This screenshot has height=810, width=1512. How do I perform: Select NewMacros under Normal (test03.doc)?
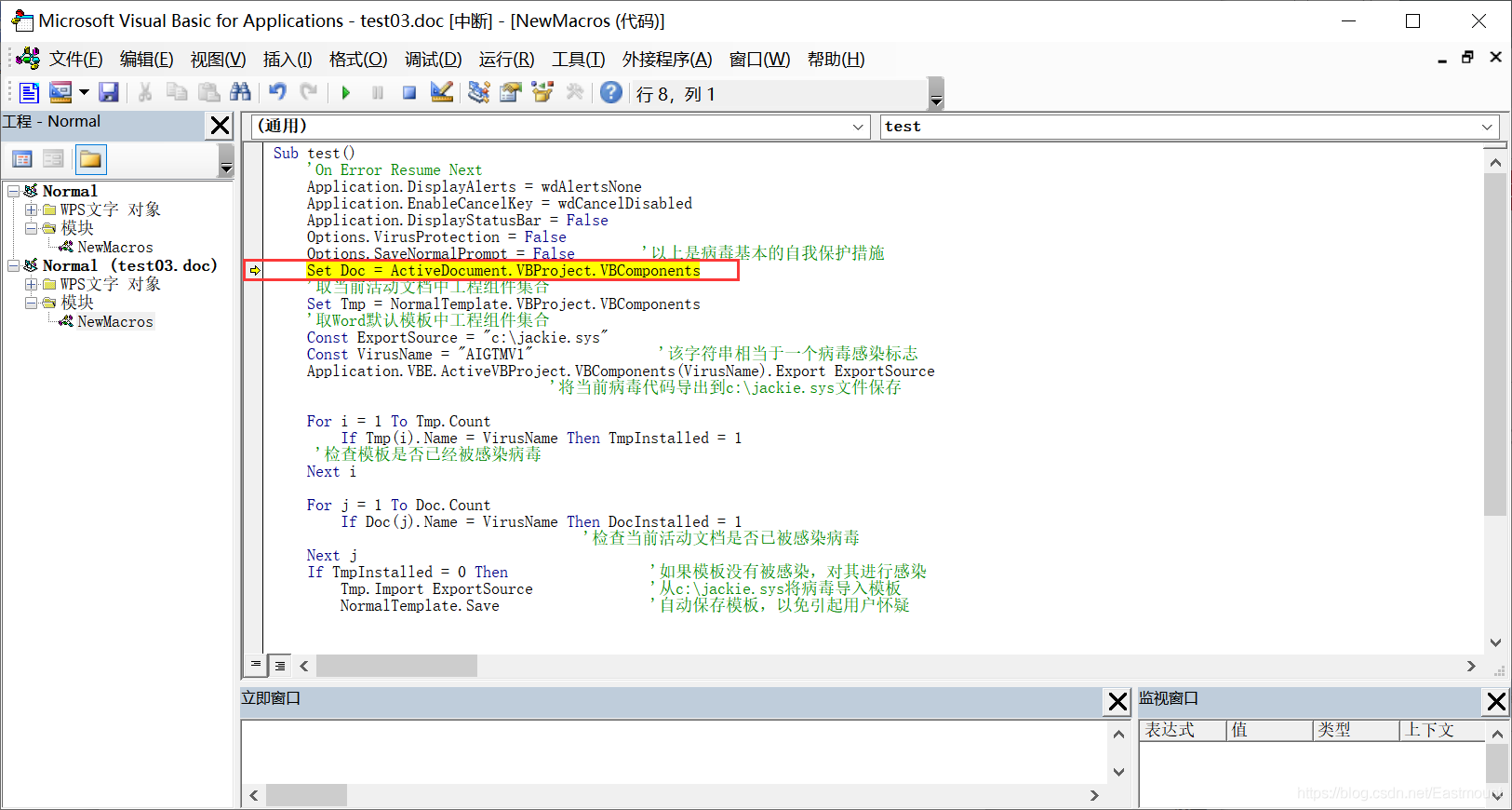coord(114,321)
